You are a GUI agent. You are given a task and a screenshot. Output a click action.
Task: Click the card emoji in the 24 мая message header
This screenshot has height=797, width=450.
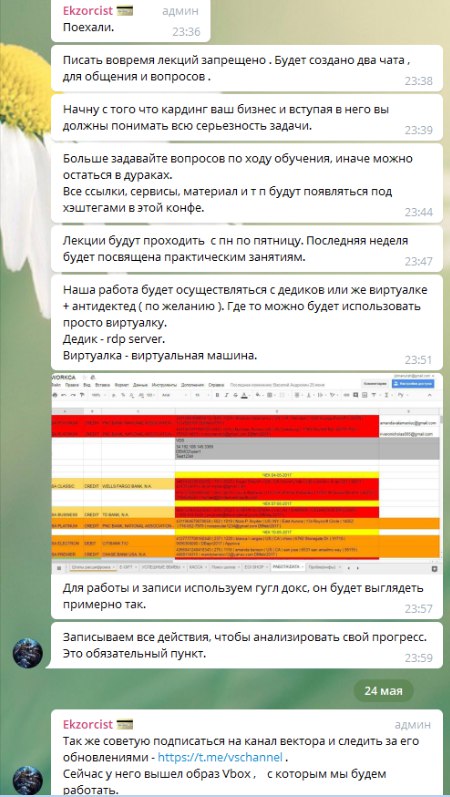click(x=125, y=724)
